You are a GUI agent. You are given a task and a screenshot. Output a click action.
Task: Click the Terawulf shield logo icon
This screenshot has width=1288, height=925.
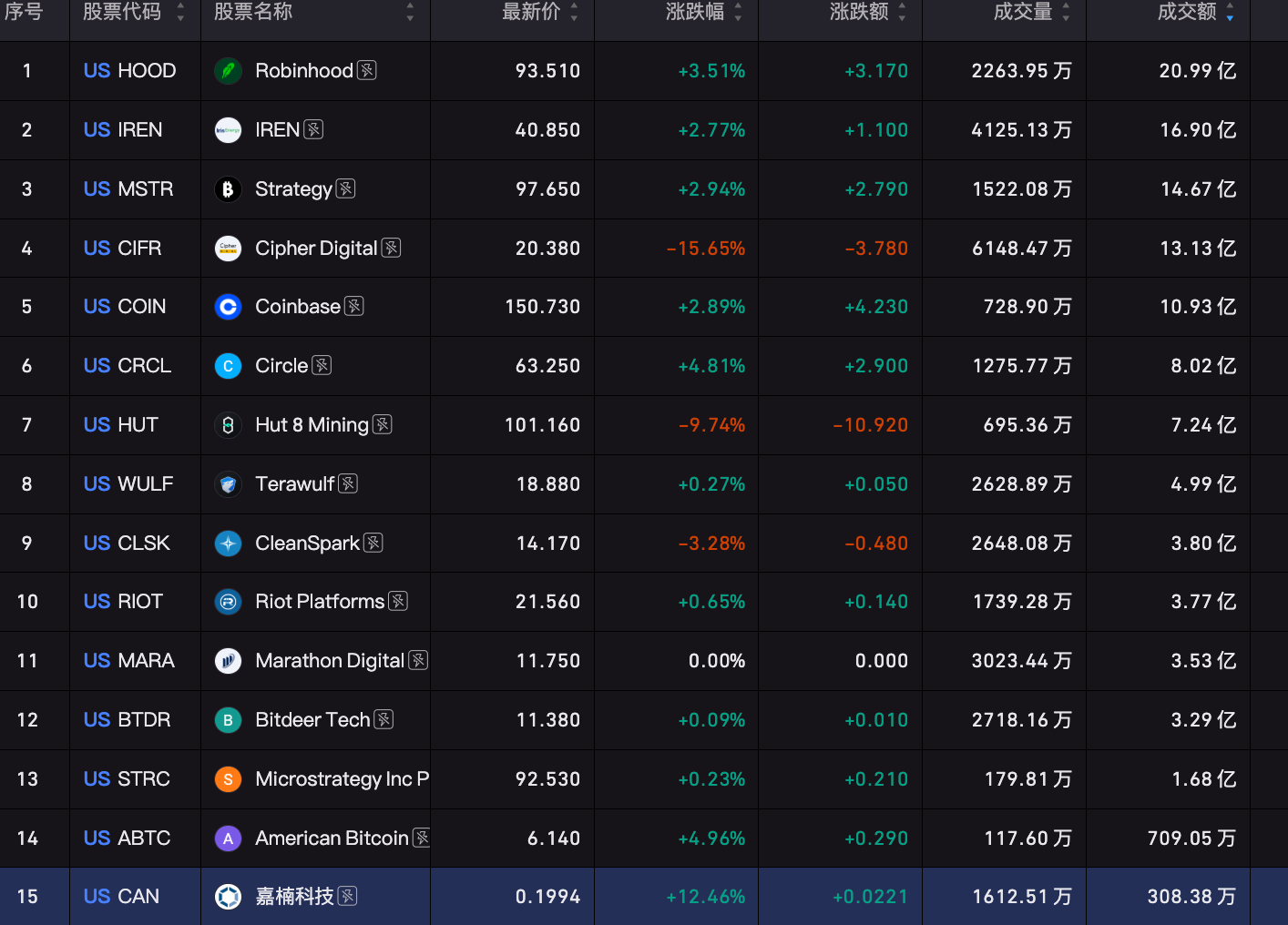228,484
